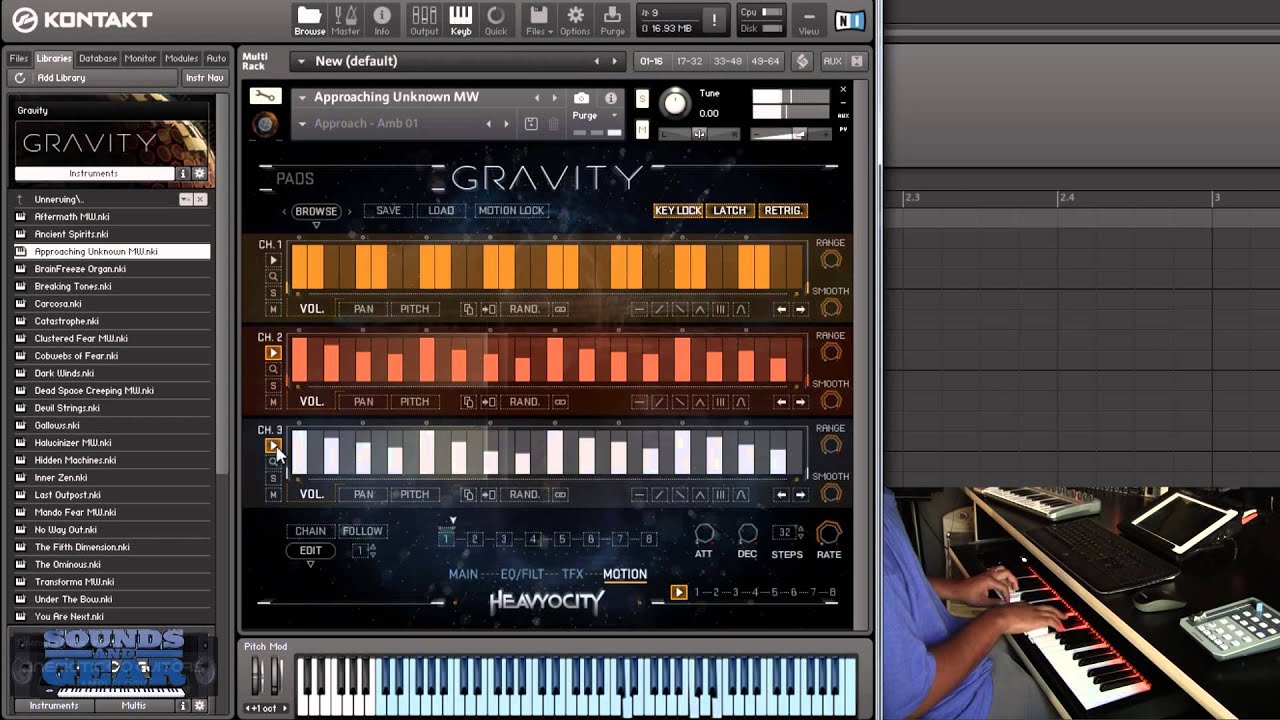
Task: Open Approach - Amb 01 snapshot dropdown arrow
Action: point(303,124)
